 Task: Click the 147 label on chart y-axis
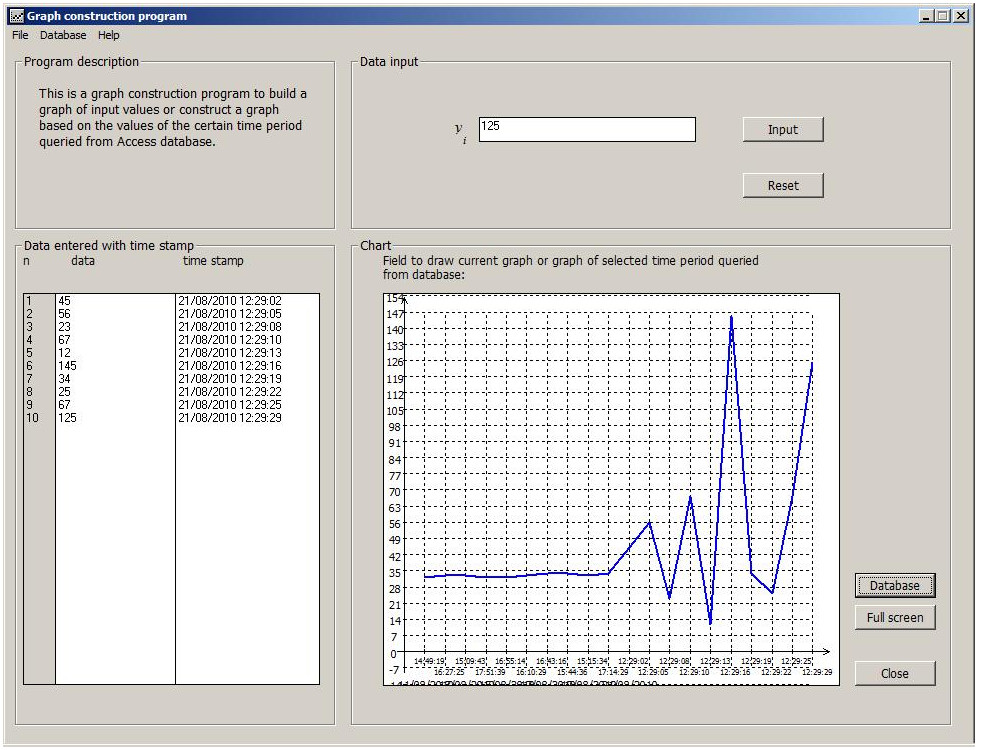395,314
